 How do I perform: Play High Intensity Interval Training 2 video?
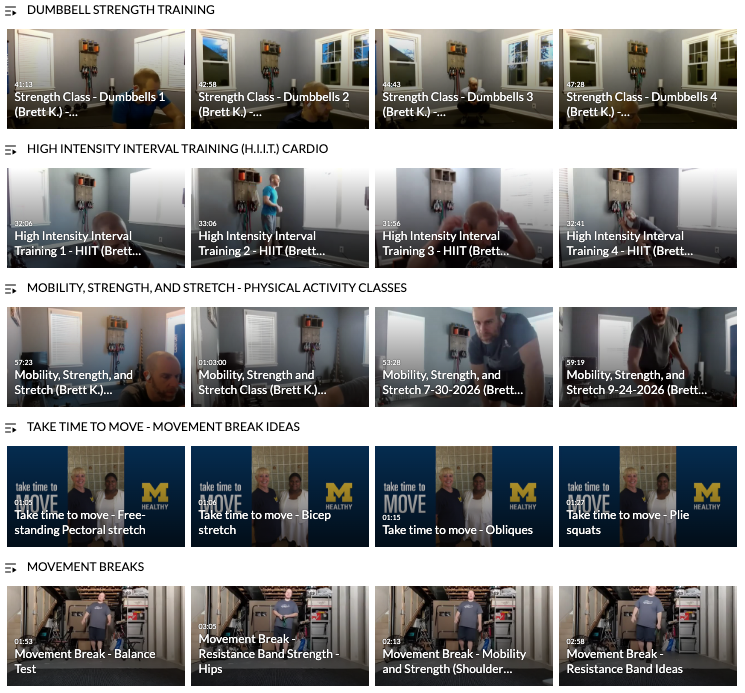[280, 218]
